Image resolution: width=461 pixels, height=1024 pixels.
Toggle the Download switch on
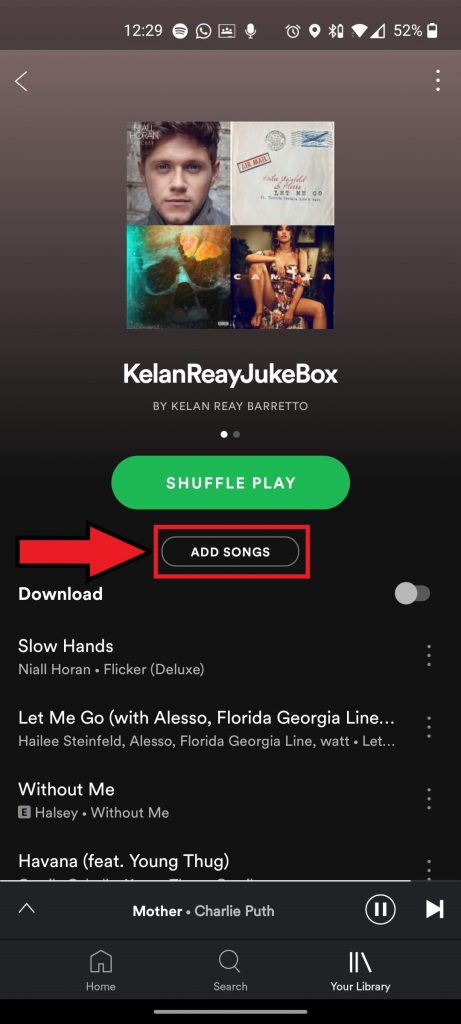(413, 594)
